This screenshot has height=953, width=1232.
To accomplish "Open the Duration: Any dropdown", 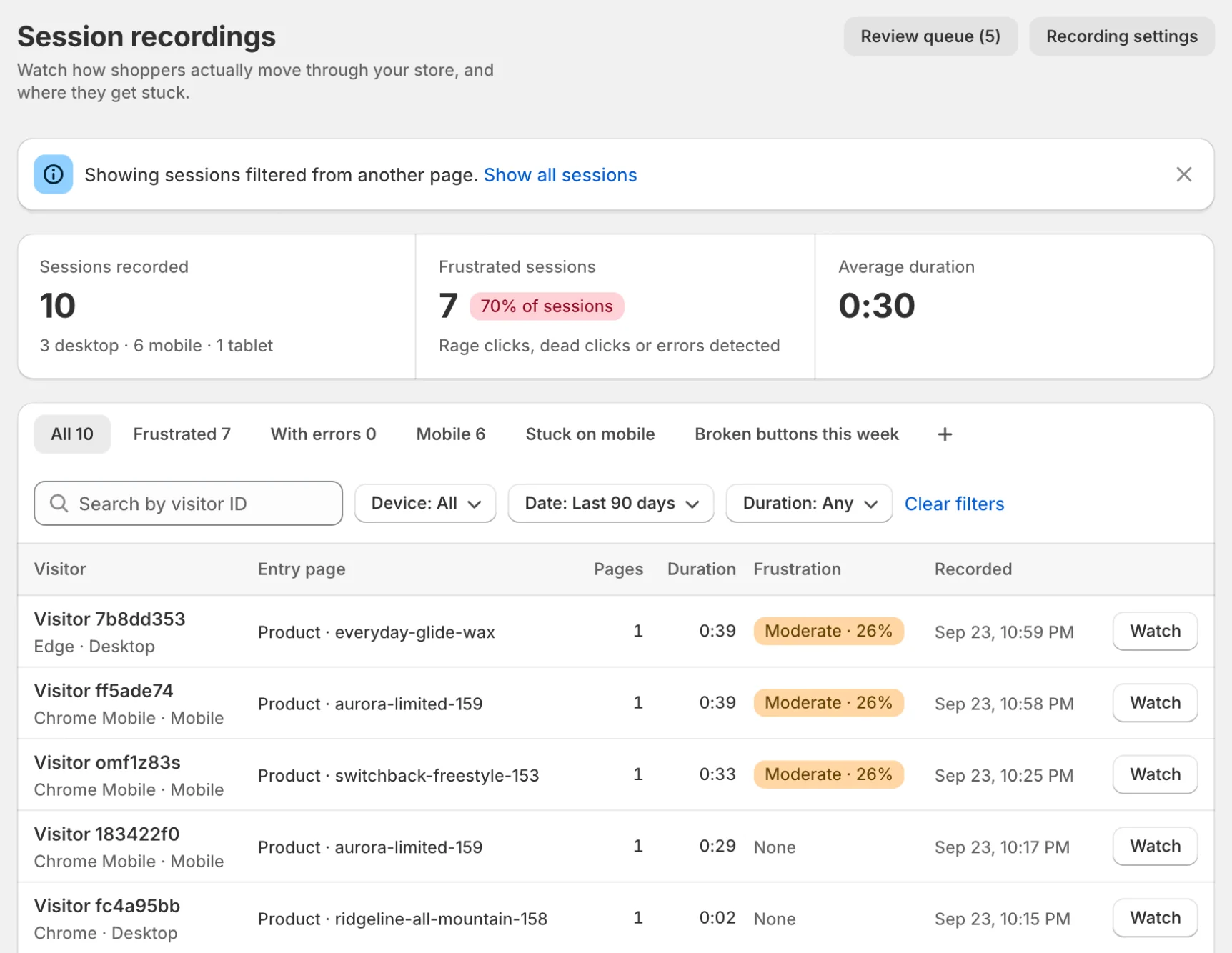I will (x=809, y=503).
